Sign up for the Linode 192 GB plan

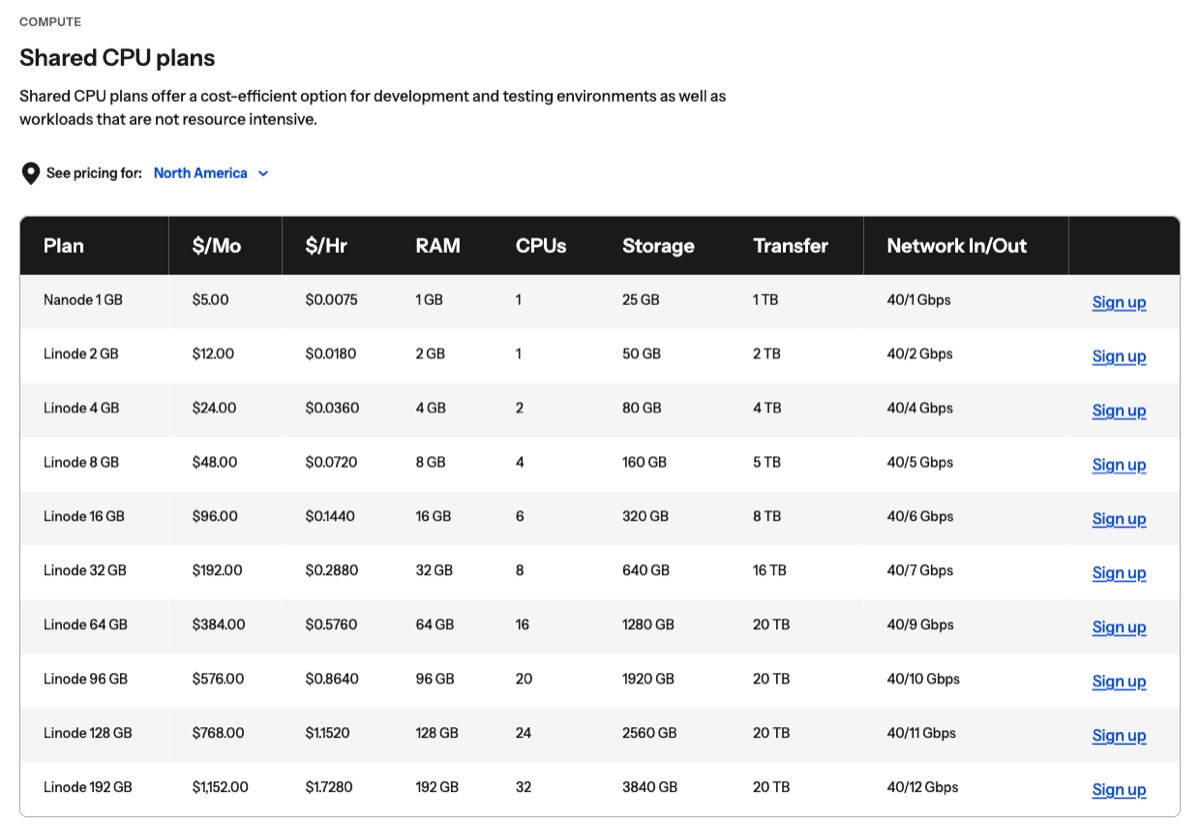point(1119,789)
